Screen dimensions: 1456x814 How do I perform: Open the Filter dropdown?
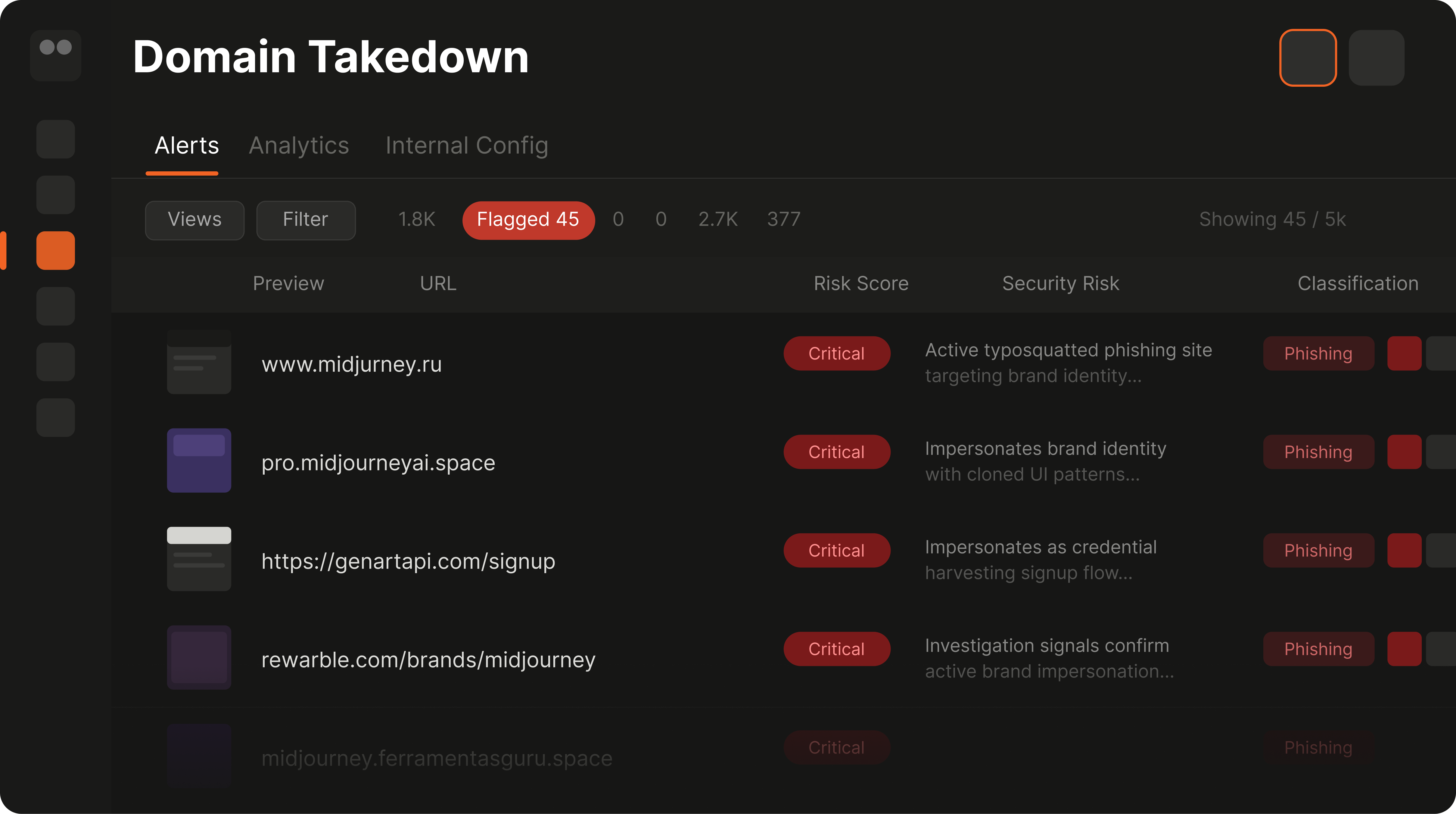(306, 220)
